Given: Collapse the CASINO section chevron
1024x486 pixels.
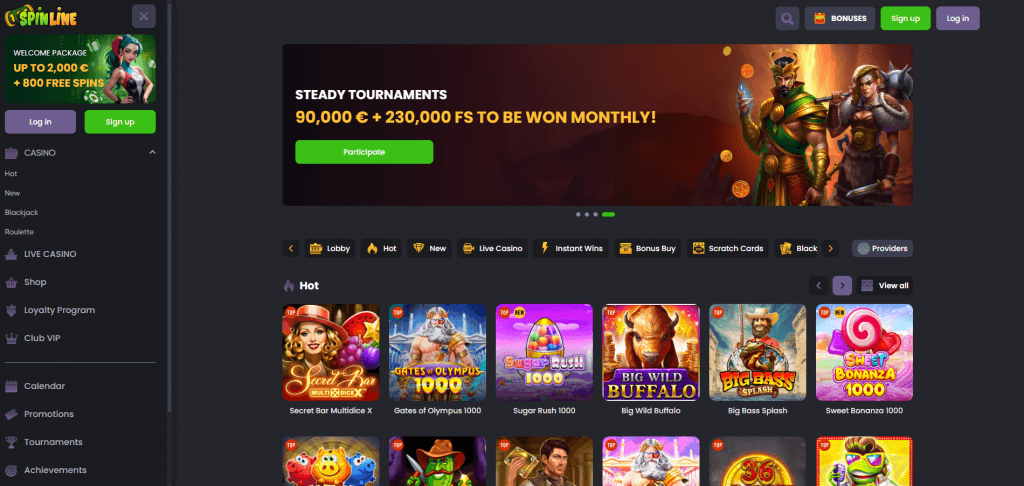Looking at the screenshot, I should click(152, 152).
